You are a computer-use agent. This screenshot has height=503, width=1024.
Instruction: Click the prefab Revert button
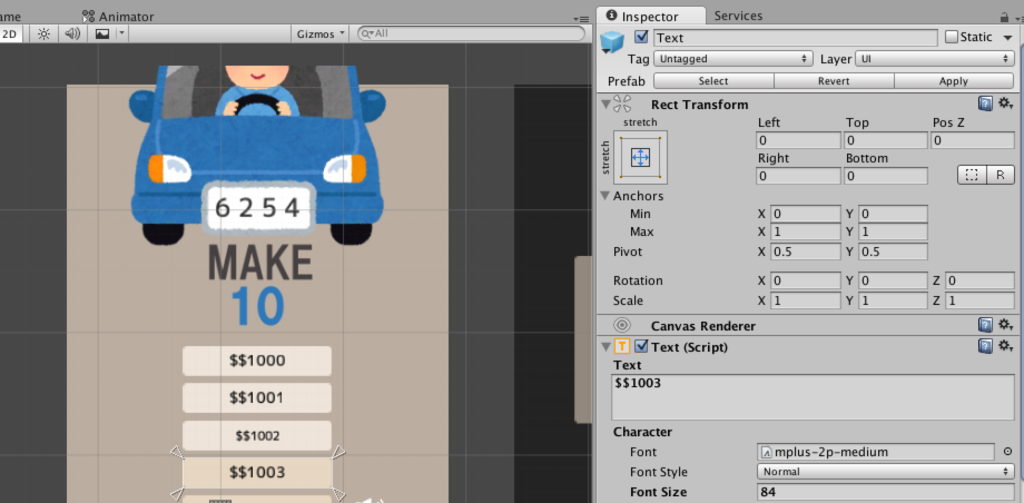pyautogui.click(x=834, y=81)
